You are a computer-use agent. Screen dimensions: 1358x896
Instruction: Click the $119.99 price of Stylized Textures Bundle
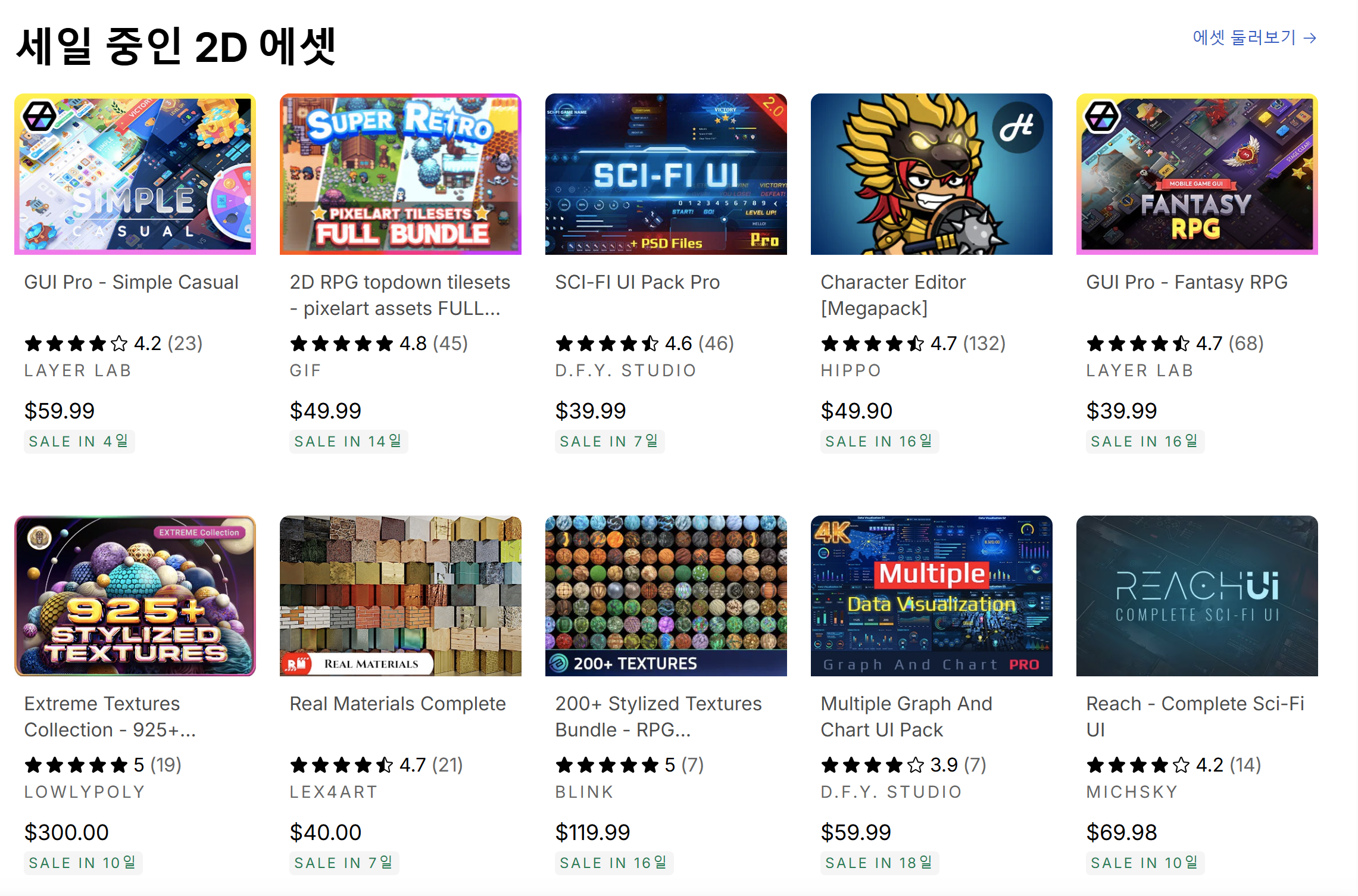(x=592, y=832)
